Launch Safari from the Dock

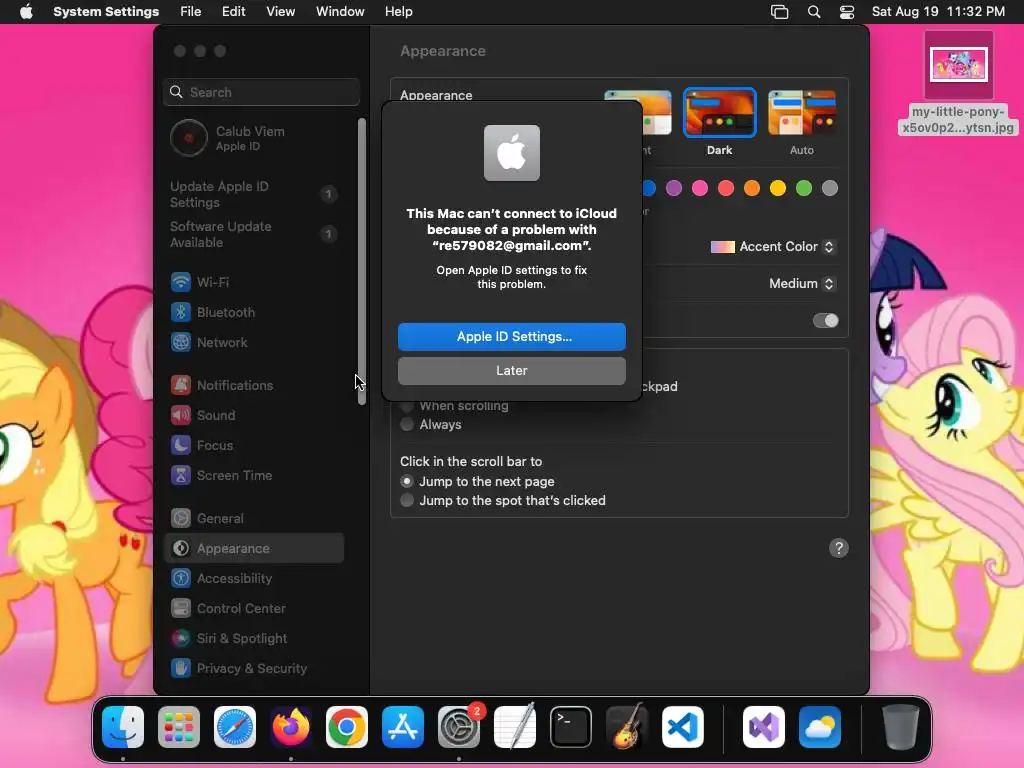(x=235, y=727)
